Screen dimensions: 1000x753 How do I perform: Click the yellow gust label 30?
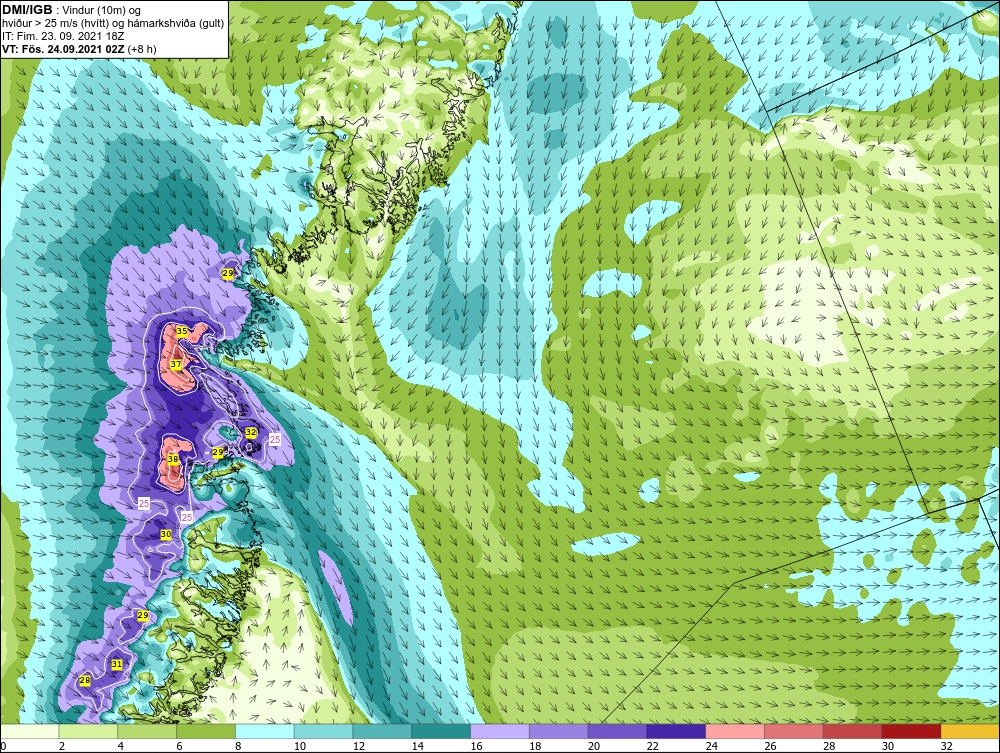coord(166,534)
